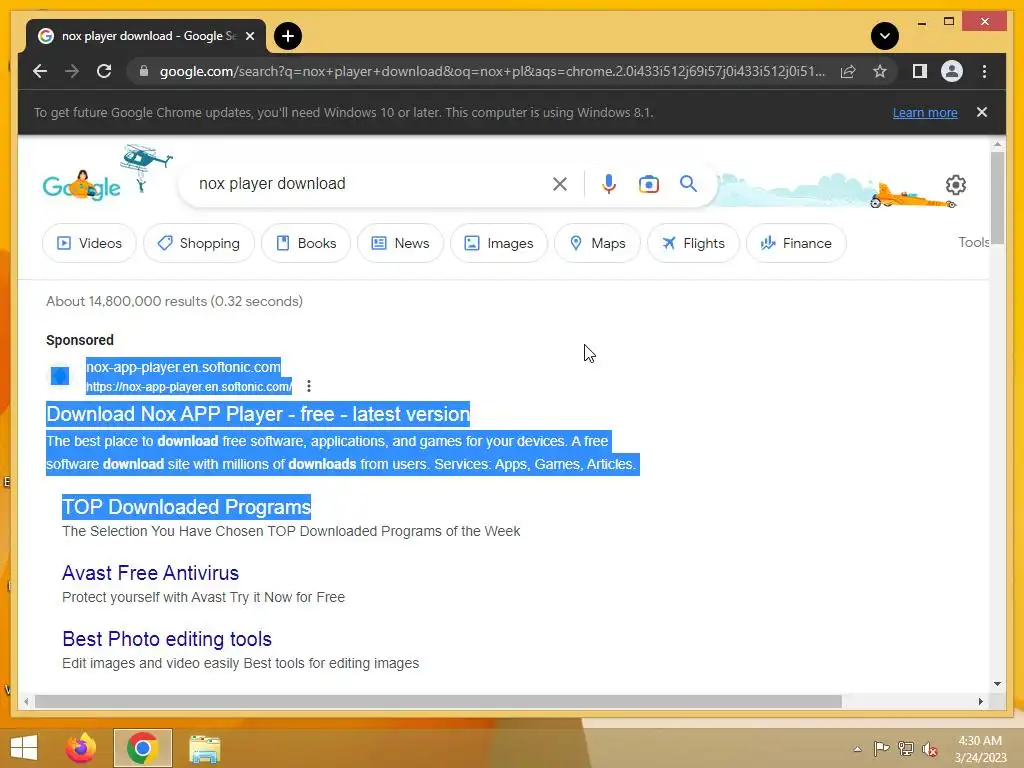Expand the tab search dropdown
Screen dimensions: 1024x768
pyautogui.click(x=884, y=36)
